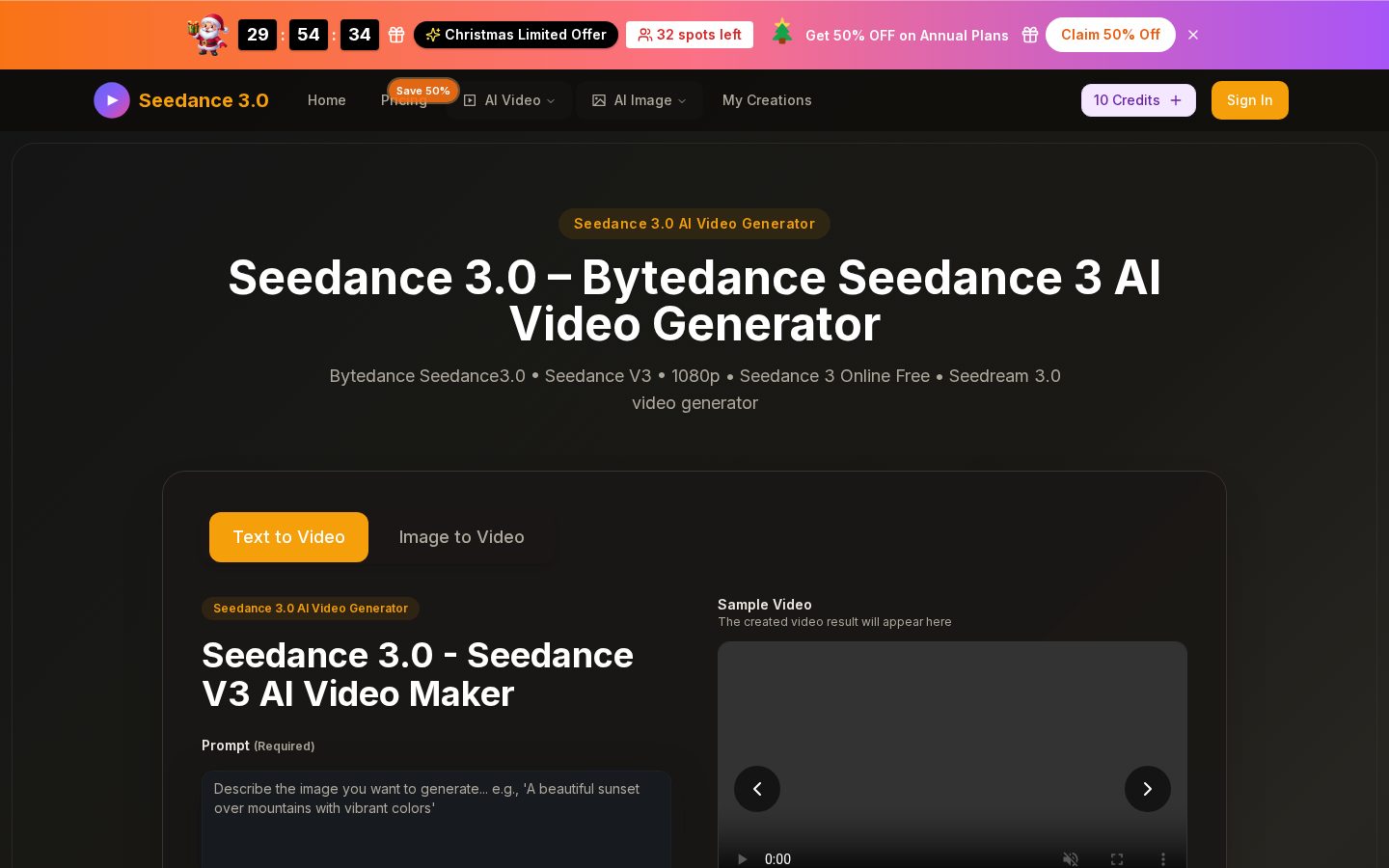This screenshot has width=1389, height=868.
Task: Switch to the Image to Video tab
Action: click(462, 537)
